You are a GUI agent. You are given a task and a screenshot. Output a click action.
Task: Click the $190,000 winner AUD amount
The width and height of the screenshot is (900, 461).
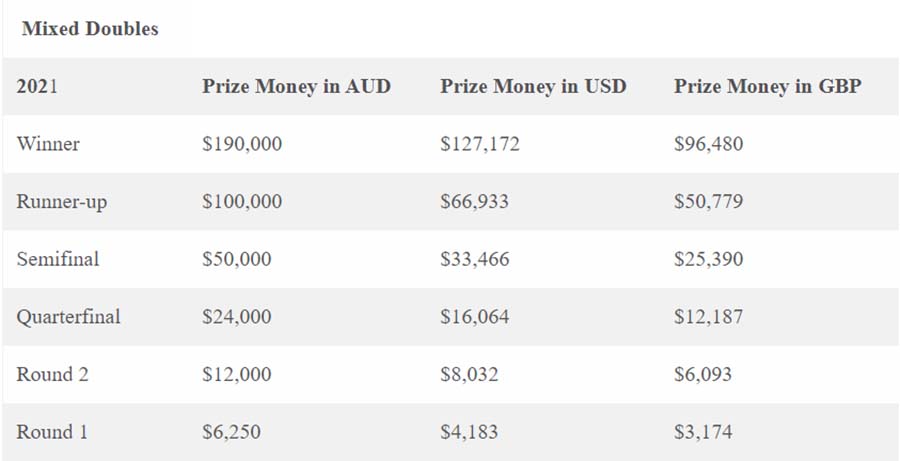pyautogui.click(x=242, y=144)
